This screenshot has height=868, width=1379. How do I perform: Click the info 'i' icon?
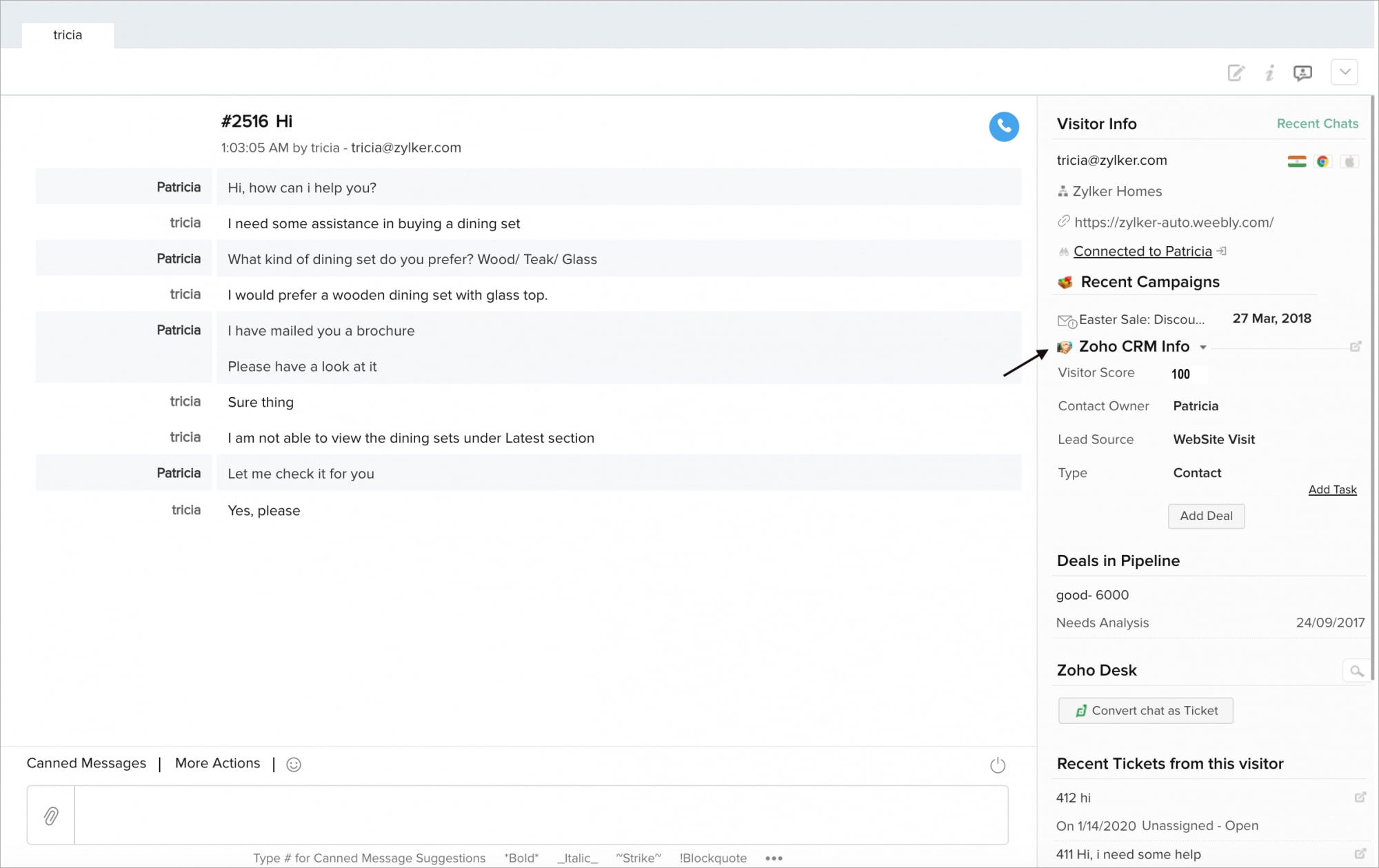point(1269,72)
